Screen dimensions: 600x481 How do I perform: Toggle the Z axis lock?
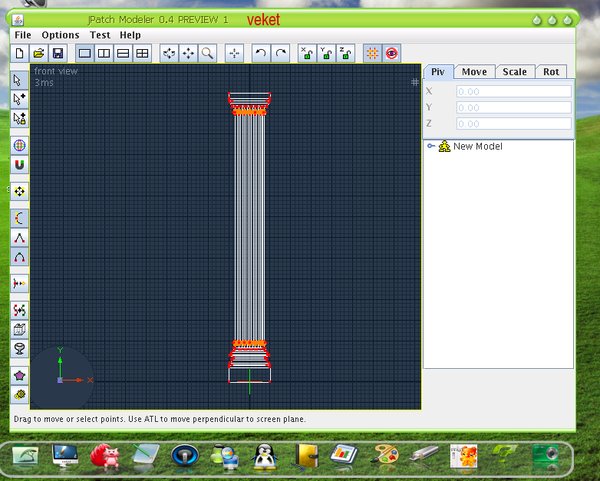click(345, 52)
